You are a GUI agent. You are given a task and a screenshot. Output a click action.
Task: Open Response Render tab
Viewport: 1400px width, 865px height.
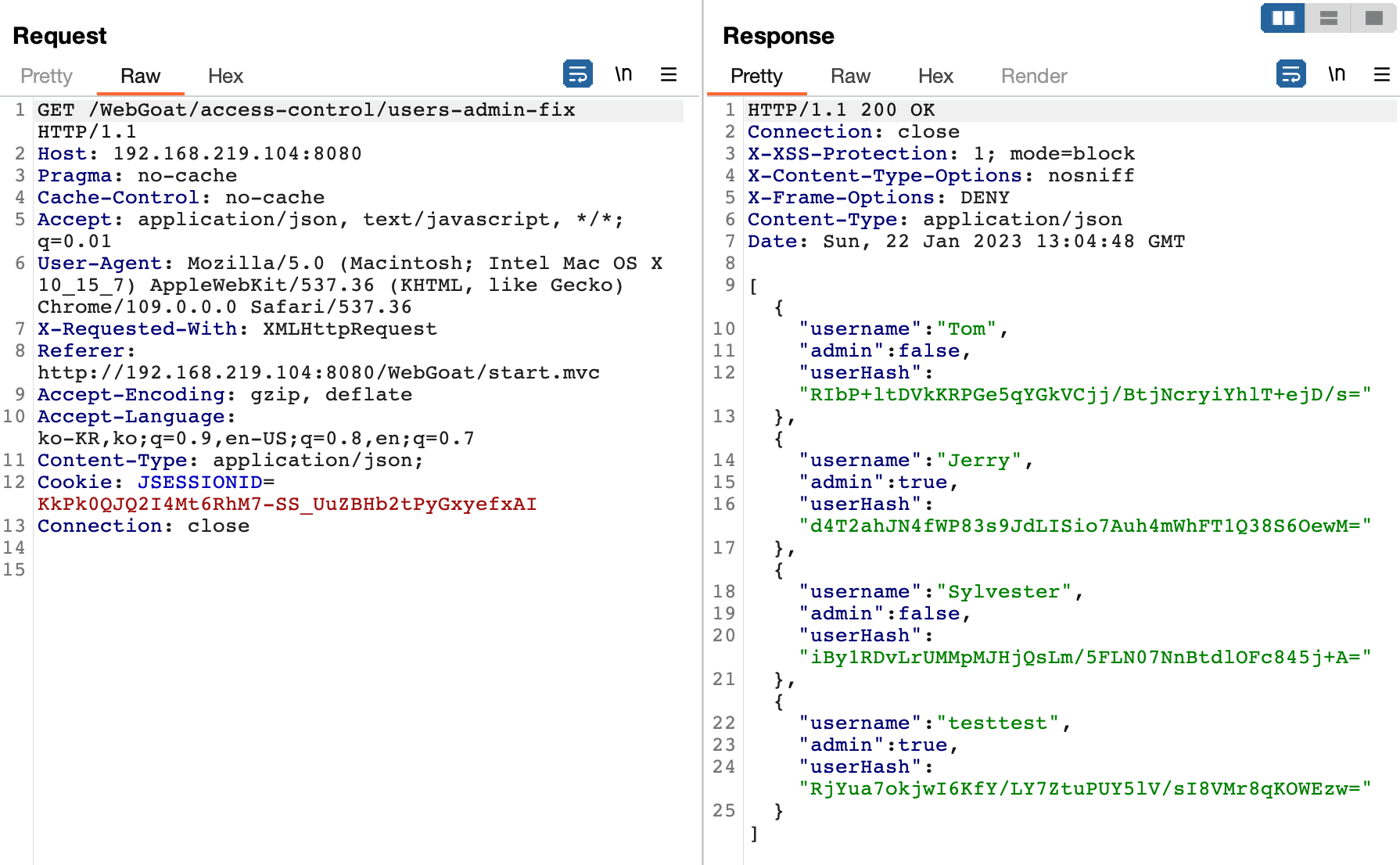1034,76
